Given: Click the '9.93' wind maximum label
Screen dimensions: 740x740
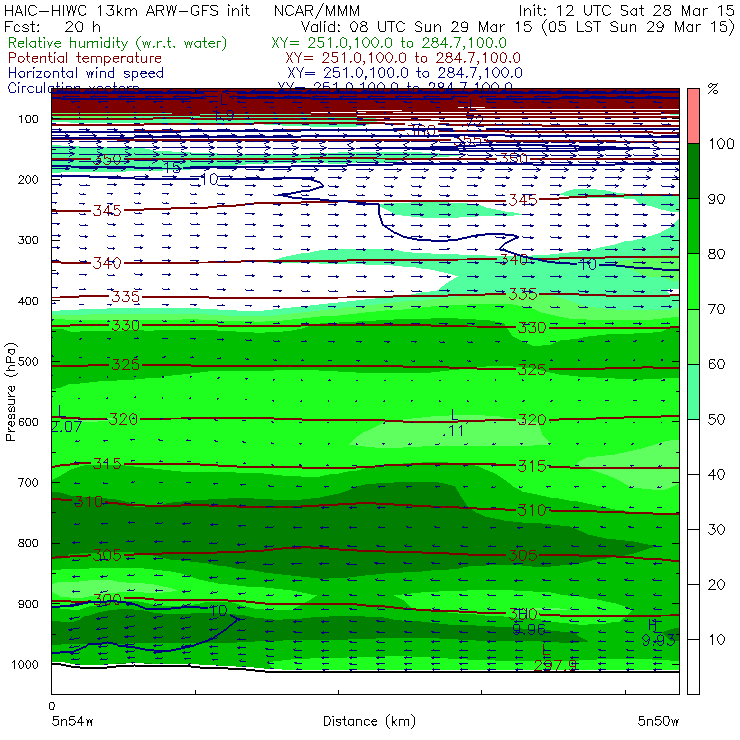Looking at the screenshot, I should pyautogui.click(x=658, y=640).
